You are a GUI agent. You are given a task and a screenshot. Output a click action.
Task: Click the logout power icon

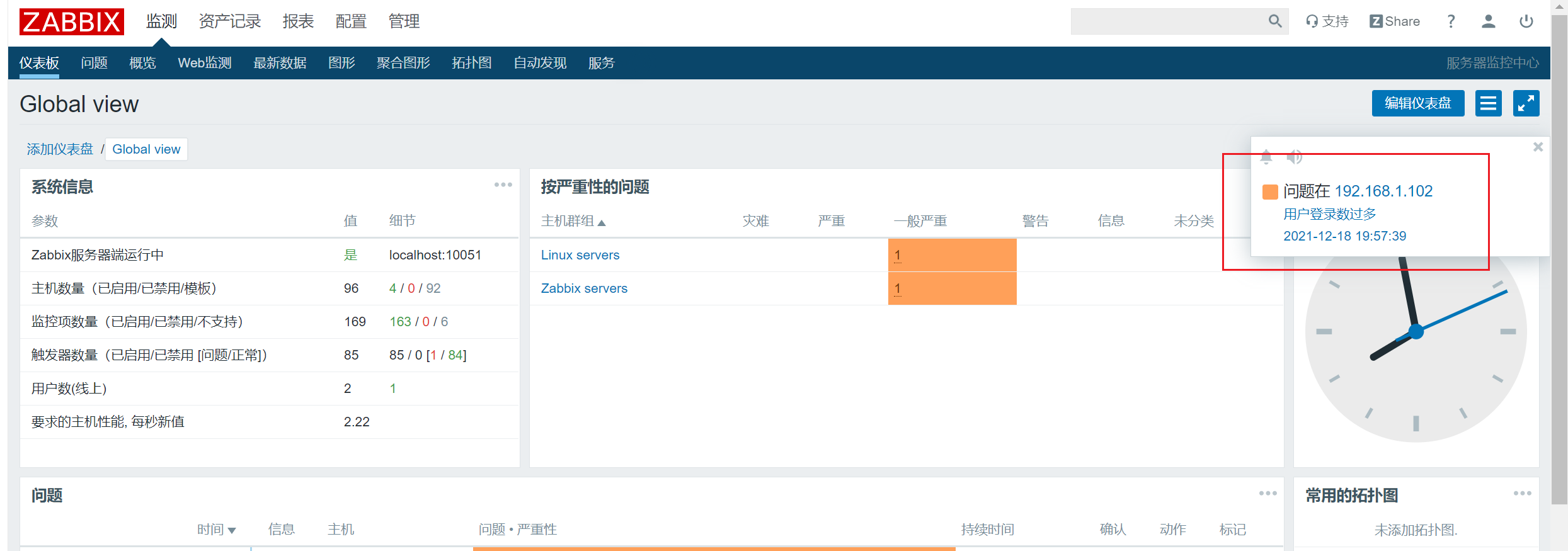(x=1526, y=21)
